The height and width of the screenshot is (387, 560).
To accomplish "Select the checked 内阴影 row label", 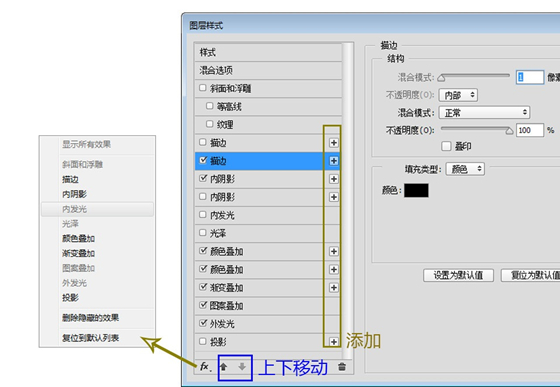I will 222,179.
